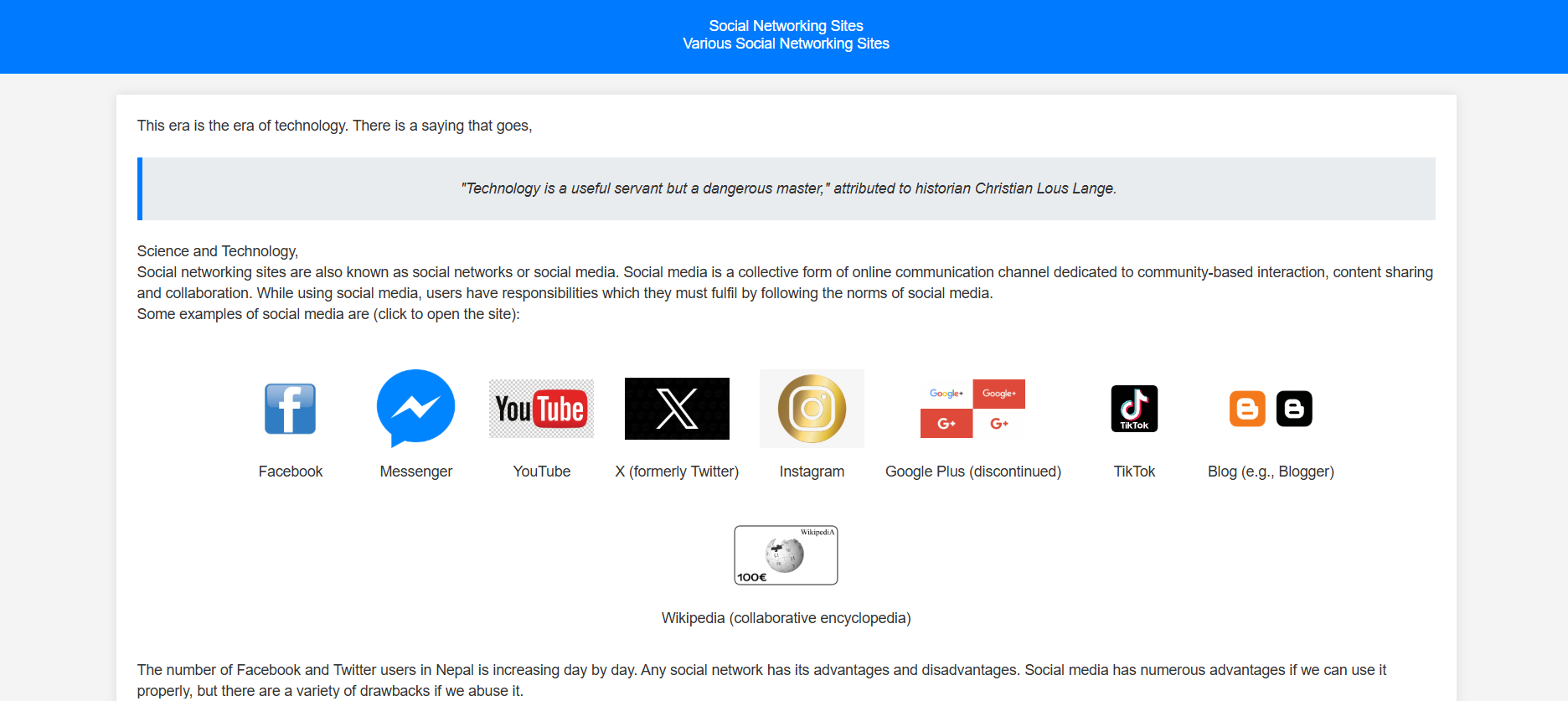Click the Facebook text label
The image size is (1568, 701).
(290, 472)
